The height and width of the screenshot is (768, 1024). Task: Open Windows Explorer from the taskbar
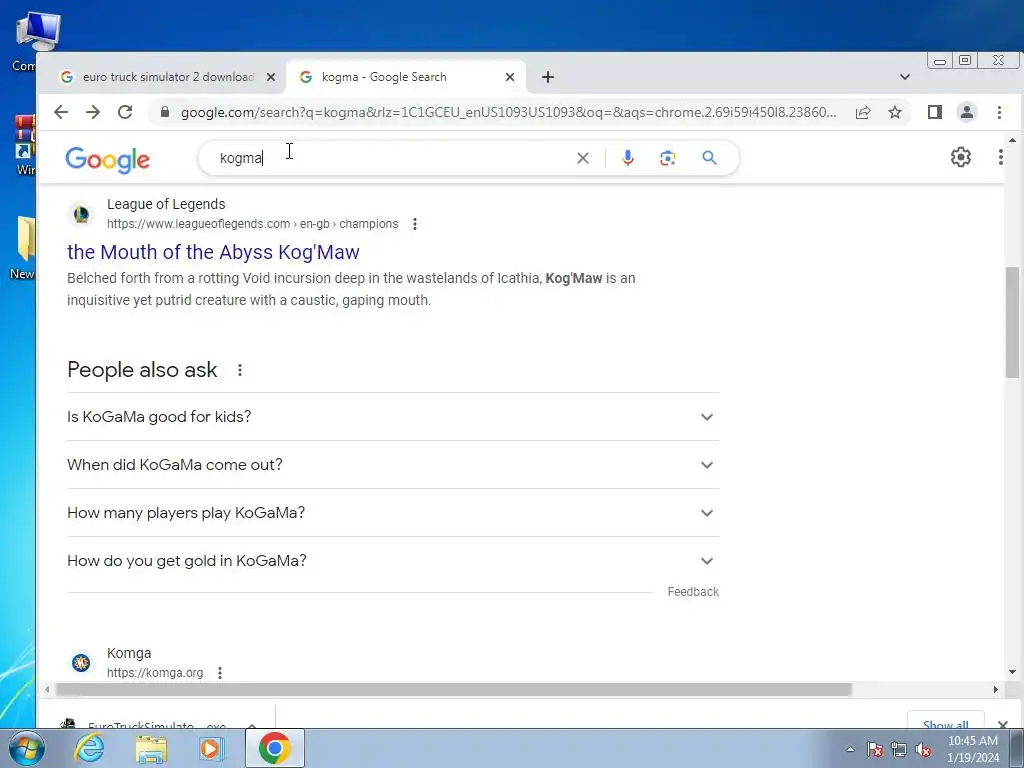coord(151,748)
